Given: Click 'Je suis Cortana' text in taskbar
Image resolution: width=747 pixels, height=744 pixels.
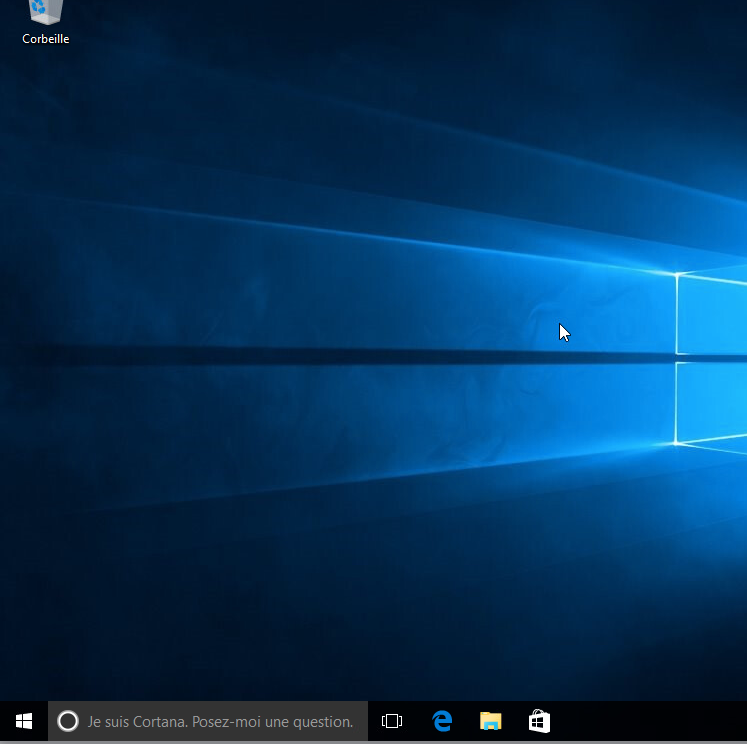Looking at the screenshot, I should pos(137,721).
